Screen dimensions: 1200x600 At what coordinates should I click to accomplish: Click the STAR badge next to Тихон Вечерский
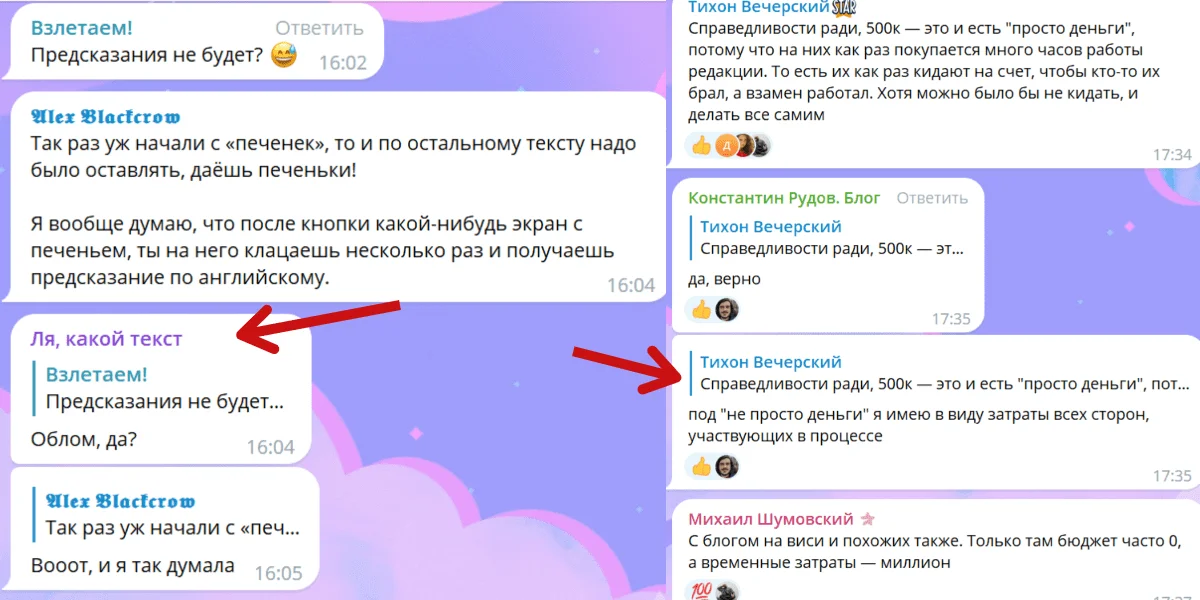click(x=845, y=8)
